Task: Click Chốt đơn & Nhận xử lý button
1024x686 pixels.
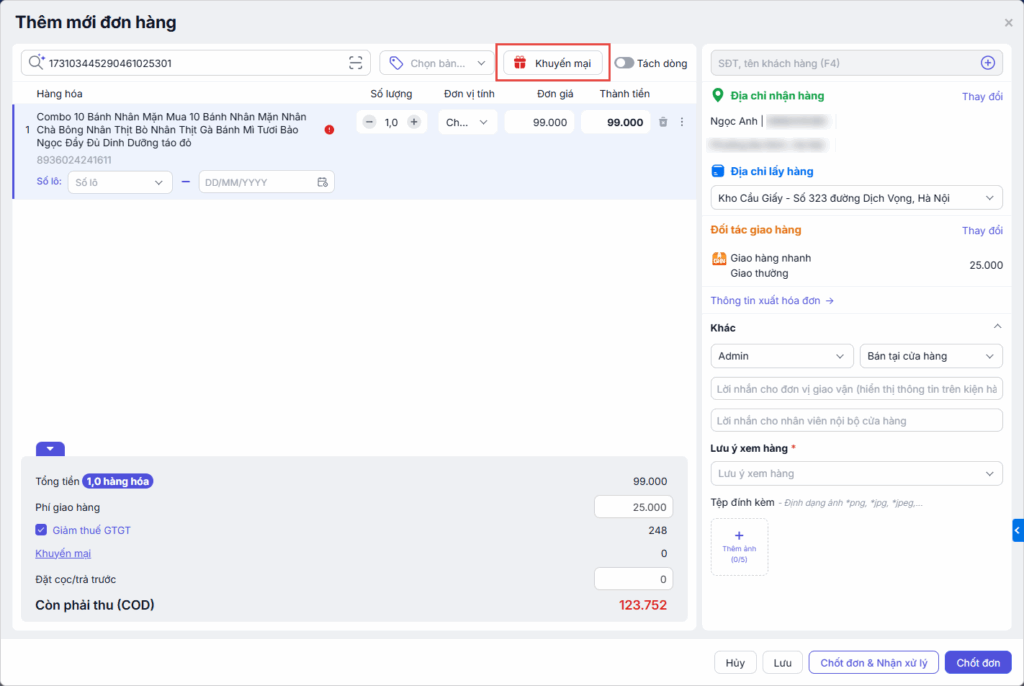Action: (x=874, y=662)
